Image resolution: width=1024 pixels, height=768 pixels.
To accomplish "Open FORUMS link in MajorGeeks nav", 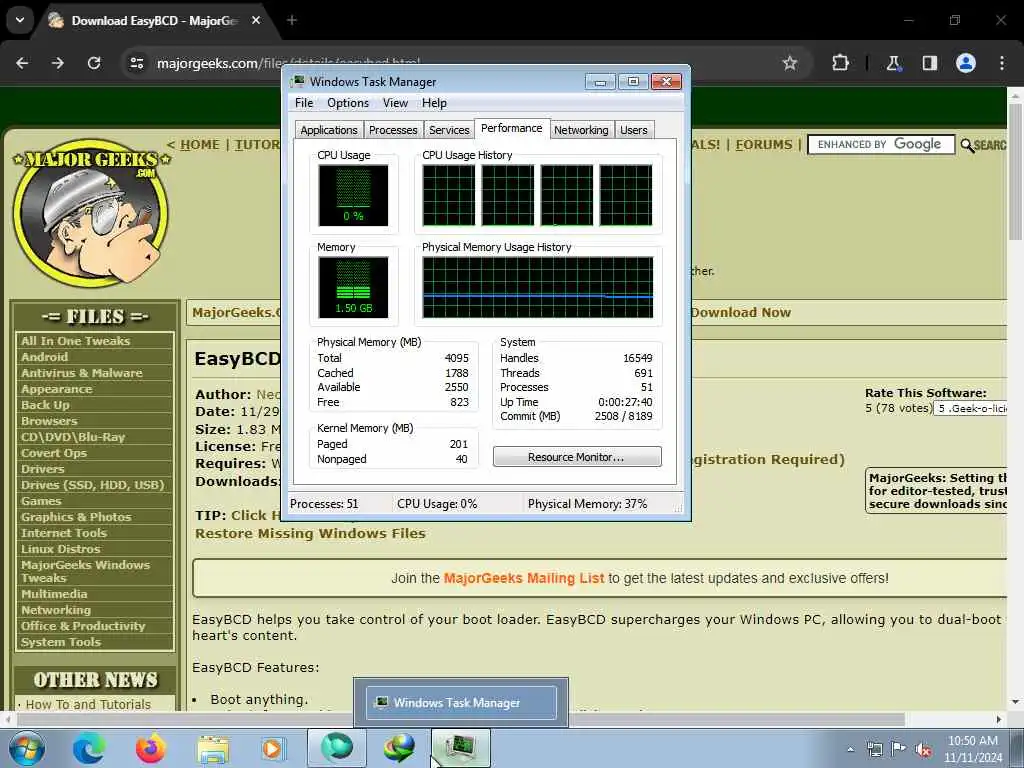I will click(x=763, y=144).
